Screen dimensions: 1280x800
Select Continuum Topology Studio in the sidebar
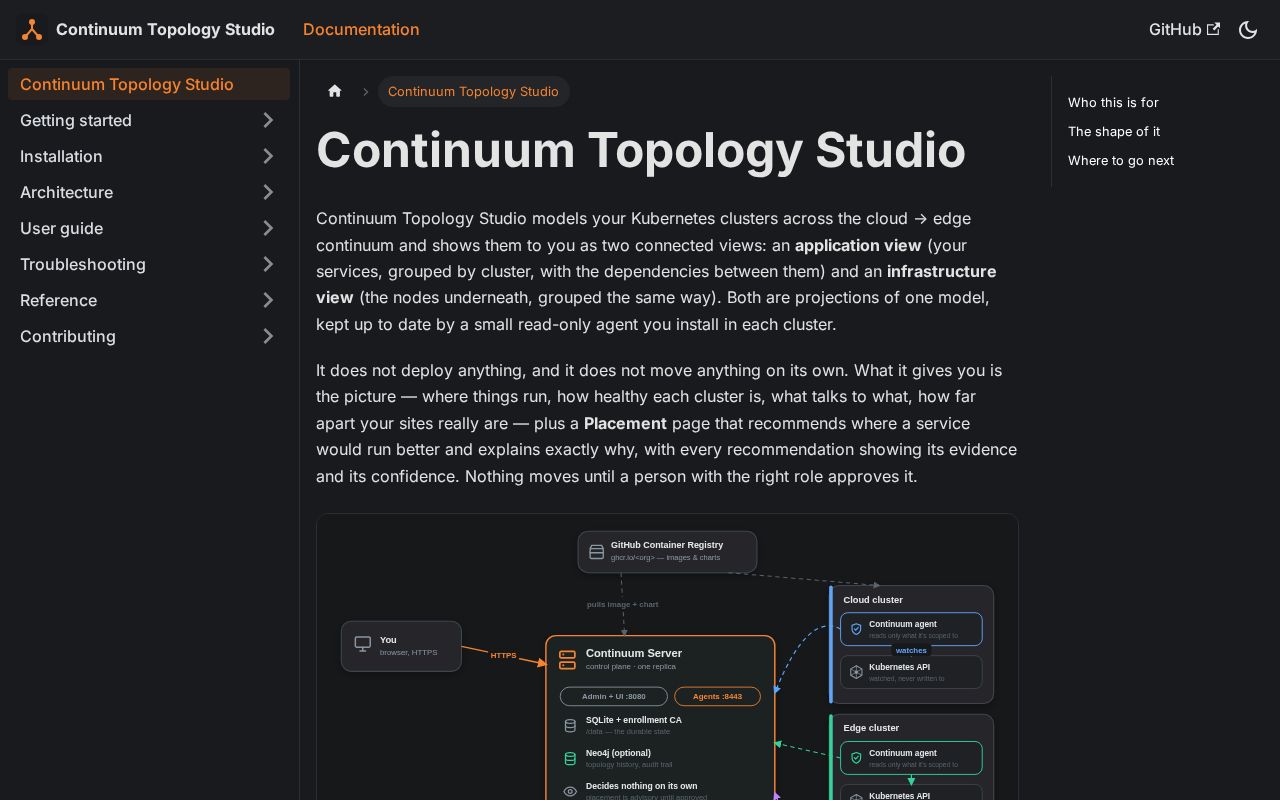[149, 84]
